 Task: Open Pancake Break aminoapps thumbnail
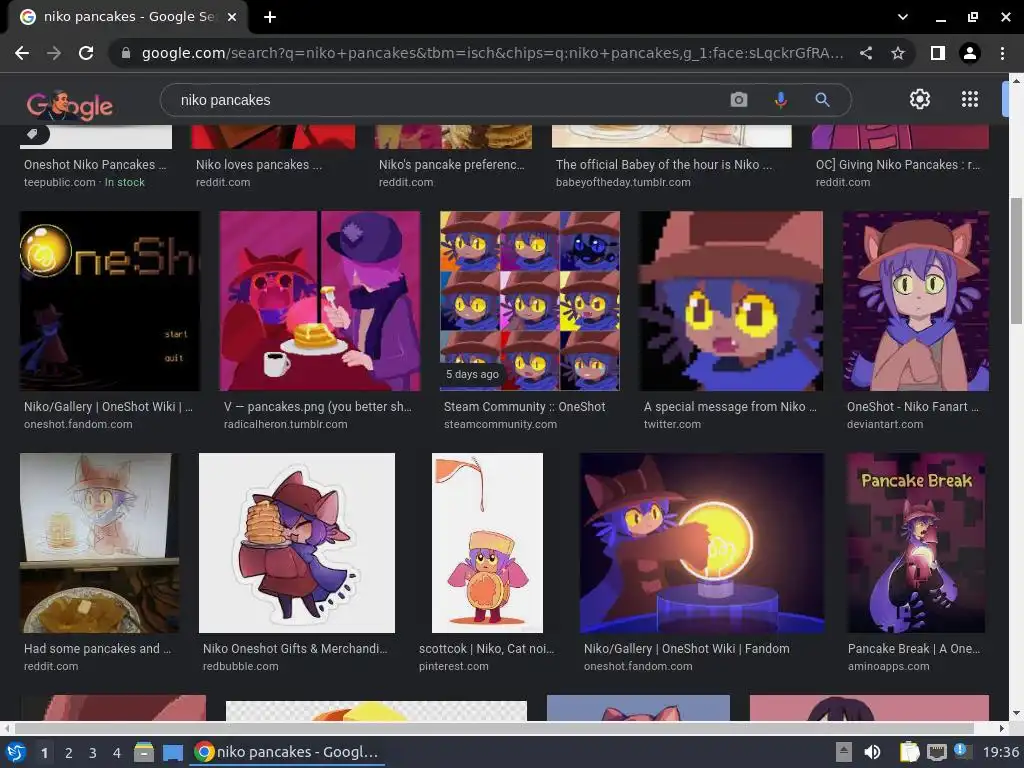click(916, 543)
